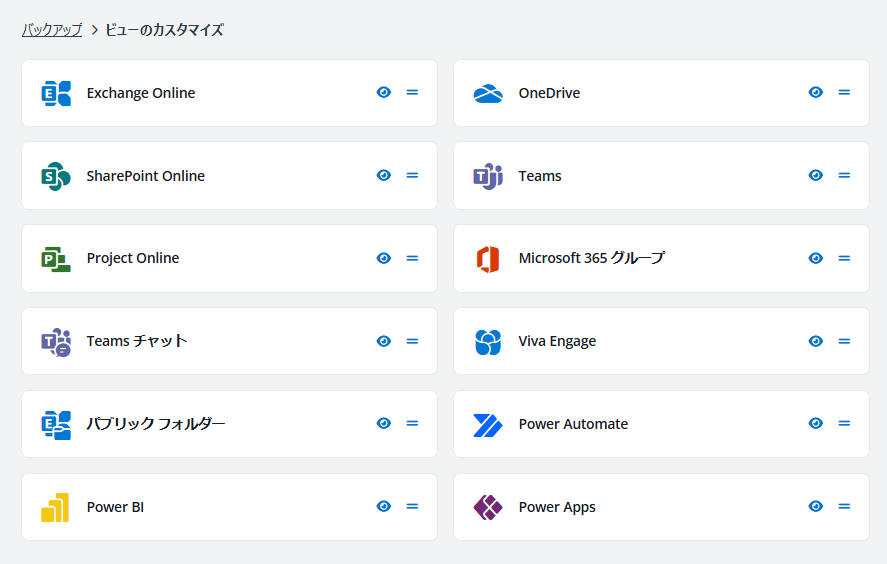Toggle Microsoft 365 グループ visibility

click(x=816, y=258)
